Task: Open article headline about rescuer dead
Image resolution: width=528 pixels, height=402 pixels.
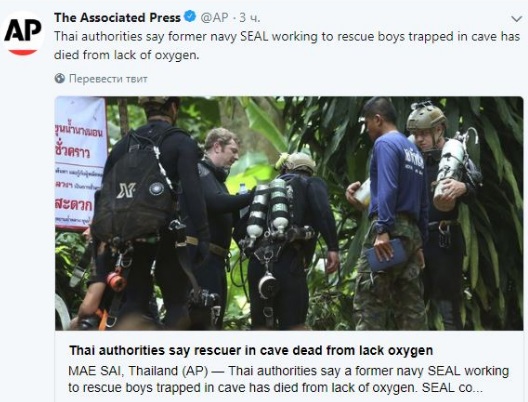Action: pyautogui.click(x=251, y=350)
